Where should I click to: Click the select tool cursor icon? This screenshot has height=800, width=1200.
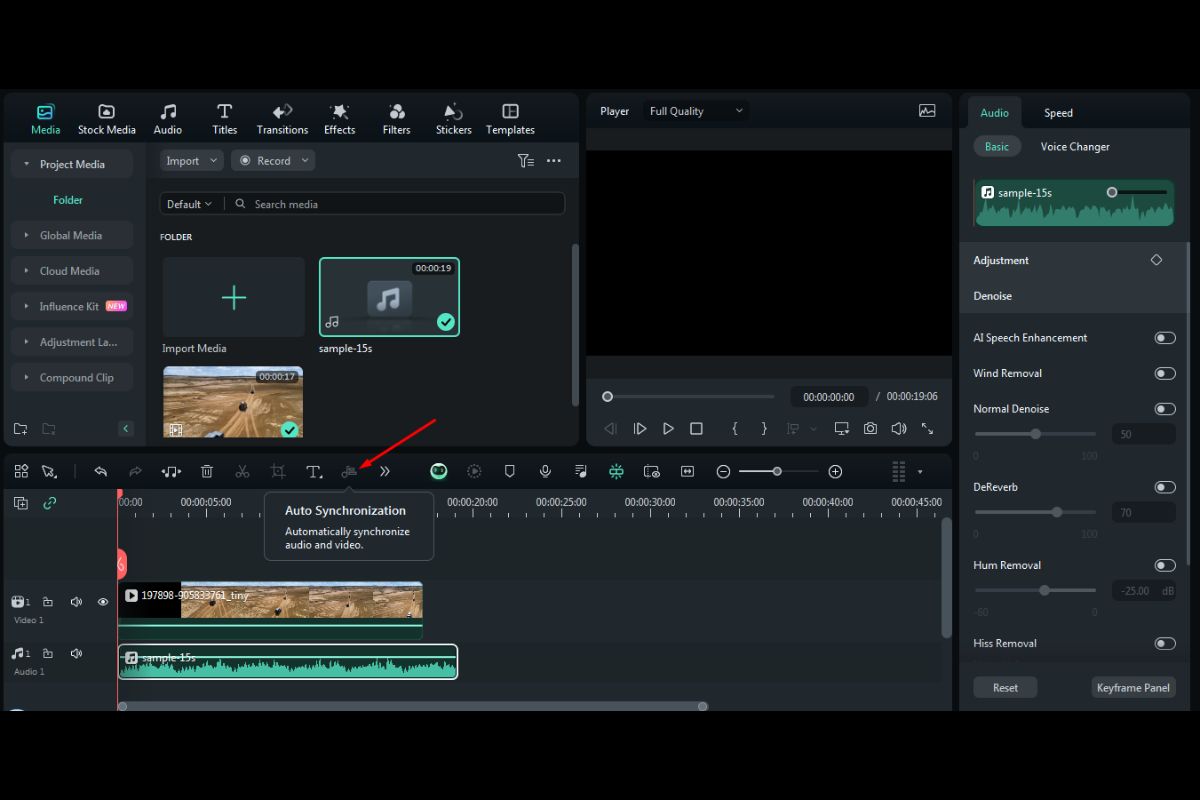[x=49, y=472]
